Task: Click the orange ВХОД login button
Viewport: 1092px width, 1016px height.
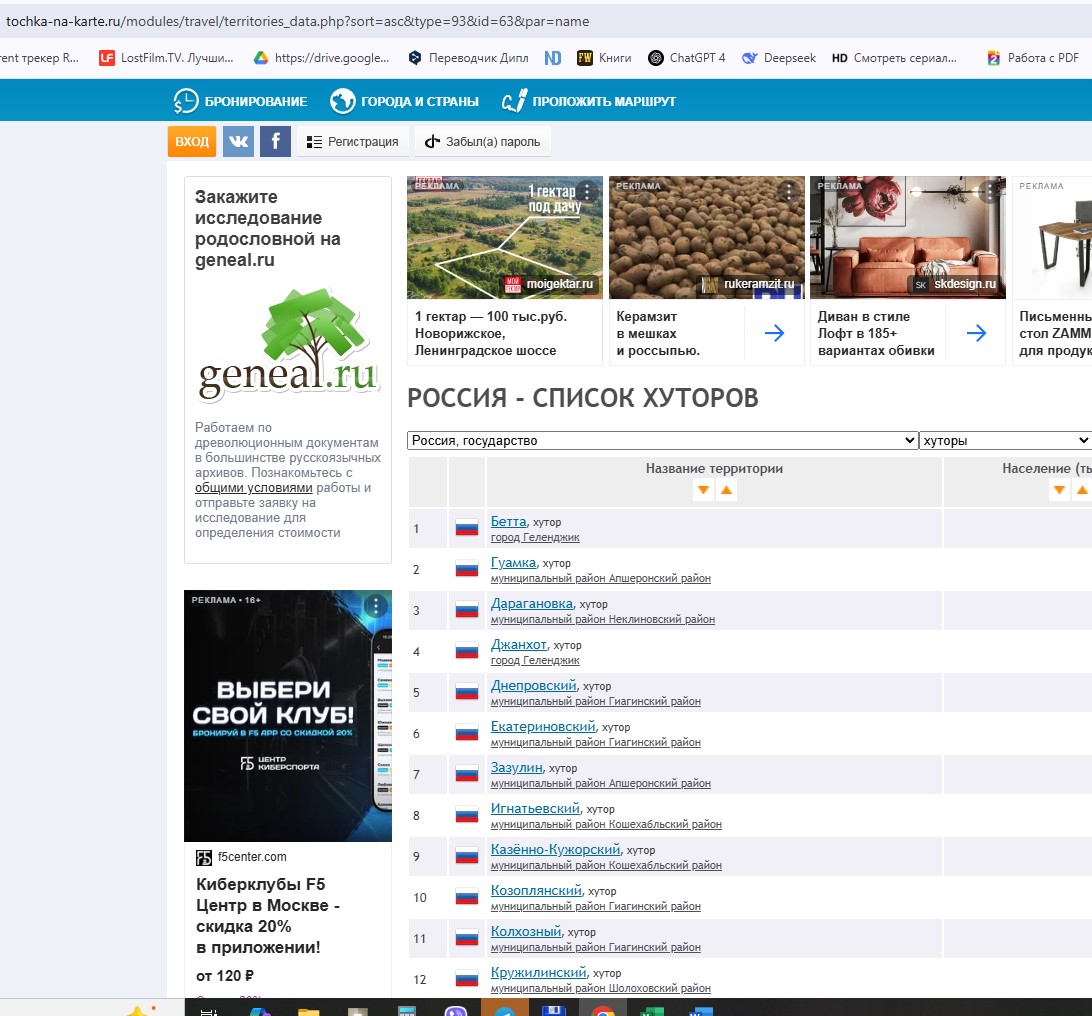Action: coord(192,141)
